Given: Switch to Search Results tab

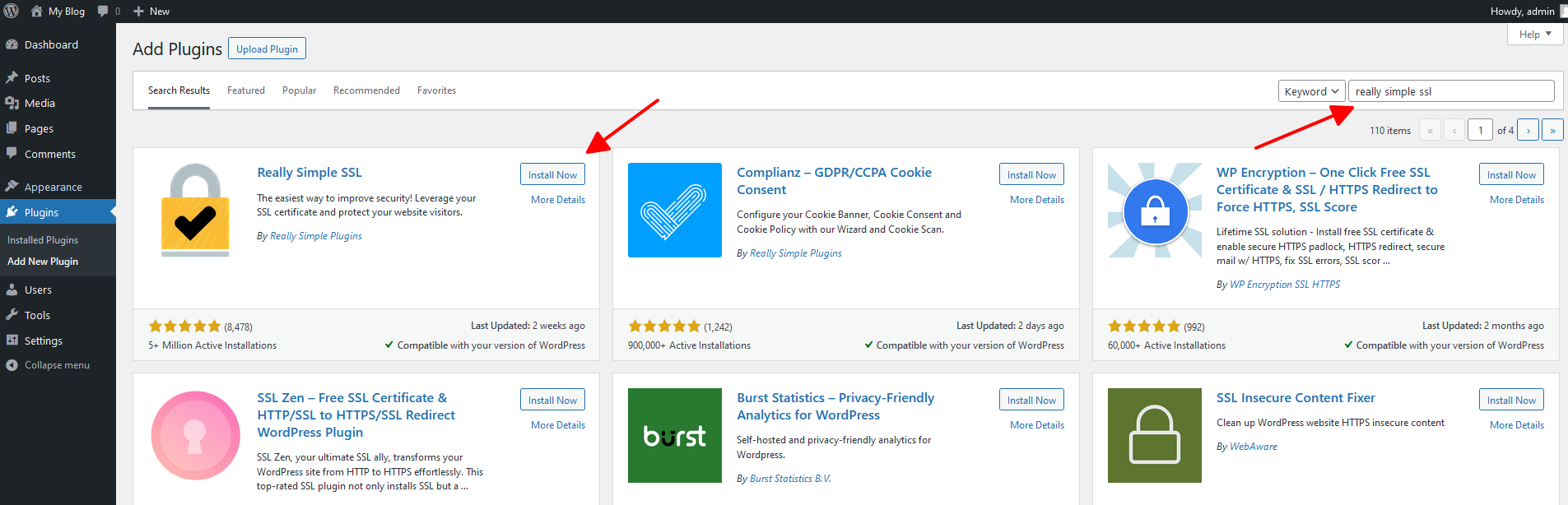Looking at the screenshot, I should (x=179, y=90).
